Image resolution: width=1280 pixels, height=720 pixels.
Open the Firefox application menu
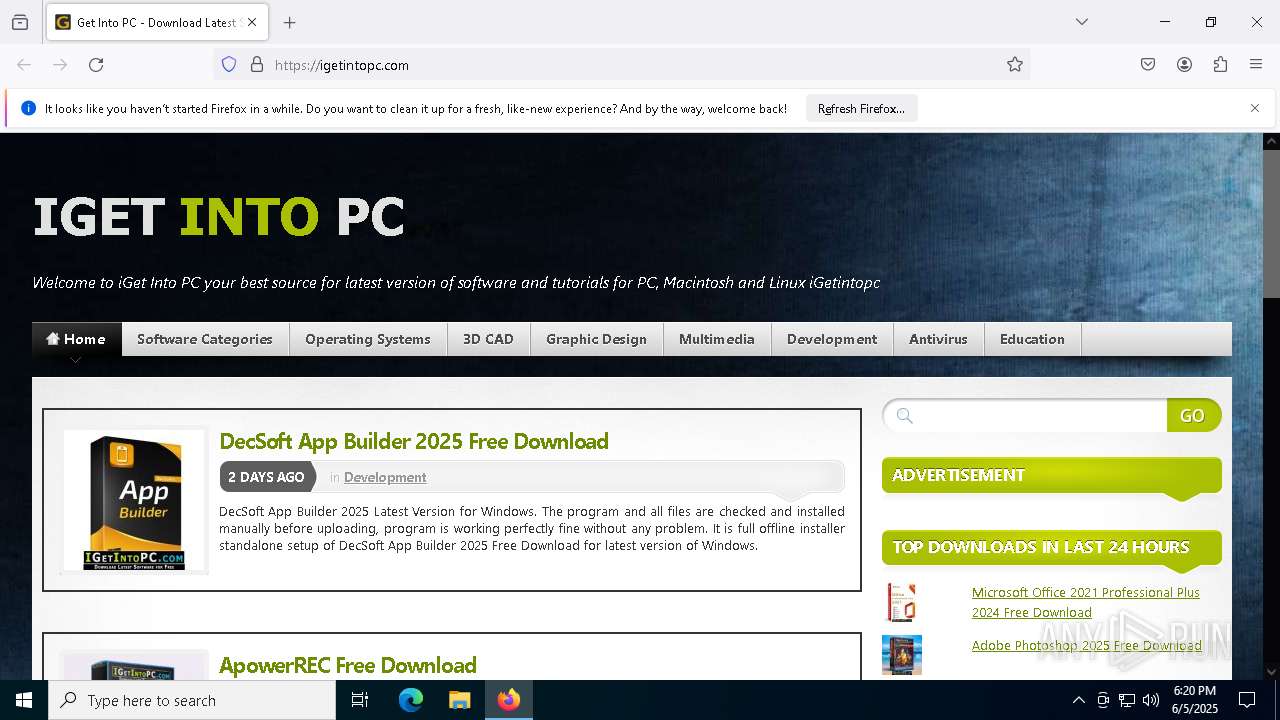[1256, 65]
